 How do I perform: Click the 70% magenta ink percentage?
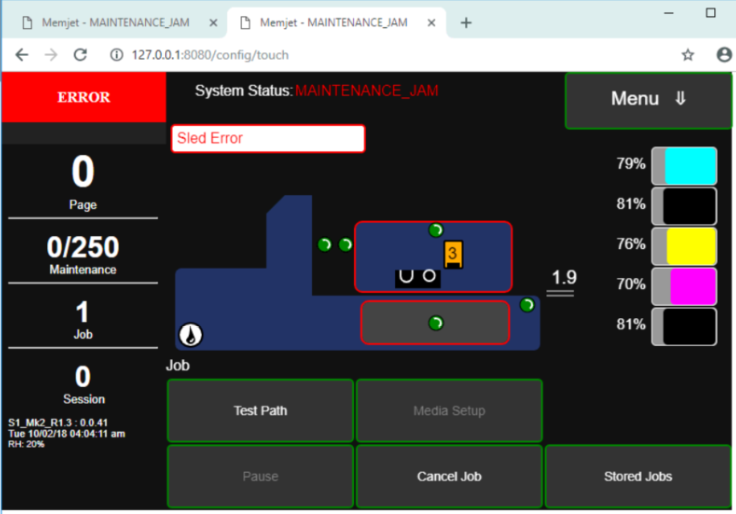[x=631, y=284]
